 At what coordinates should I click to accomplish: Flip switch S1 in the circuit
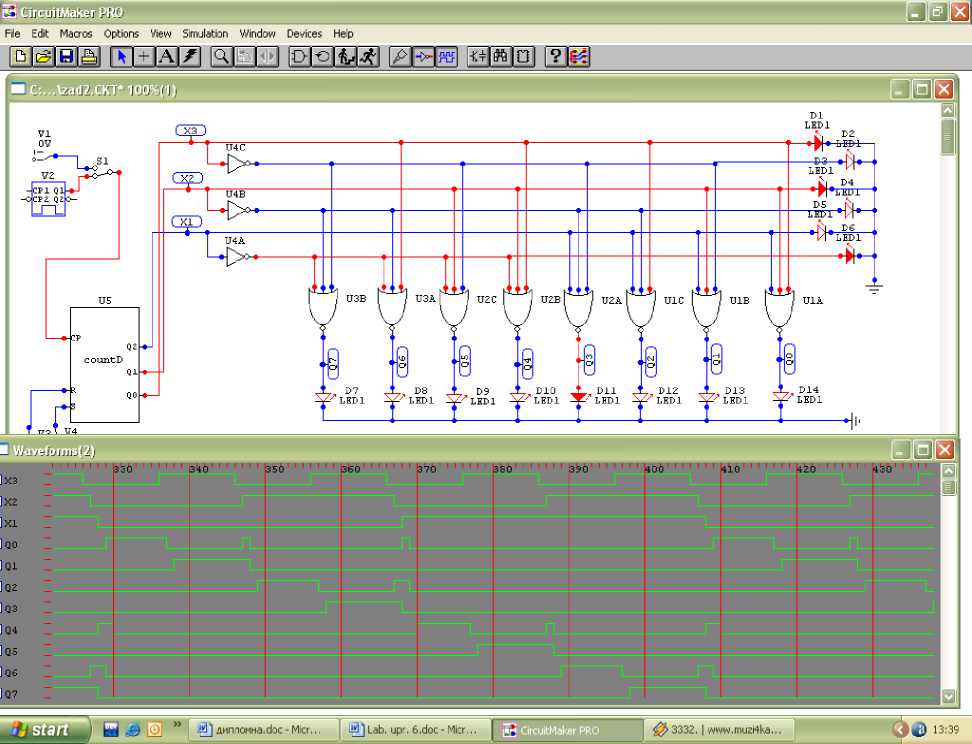coord(100,172)
